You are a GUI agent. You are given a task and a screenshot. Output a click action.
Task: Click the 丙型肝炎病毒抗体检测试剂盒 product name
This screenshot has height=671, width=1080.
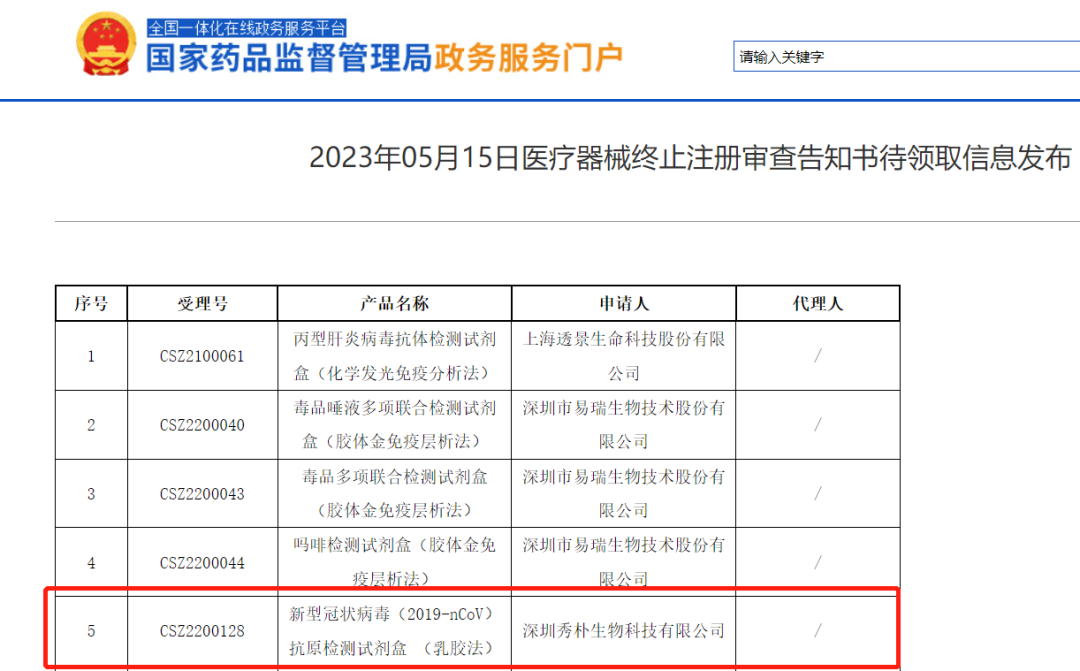394,356
